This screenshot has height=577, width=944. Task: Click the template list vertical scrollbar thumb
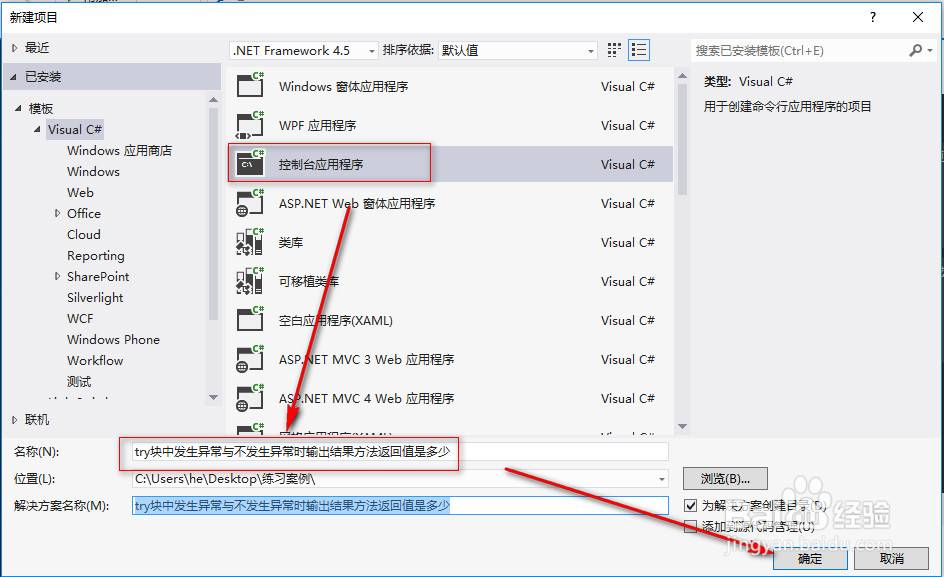(682, 139)
